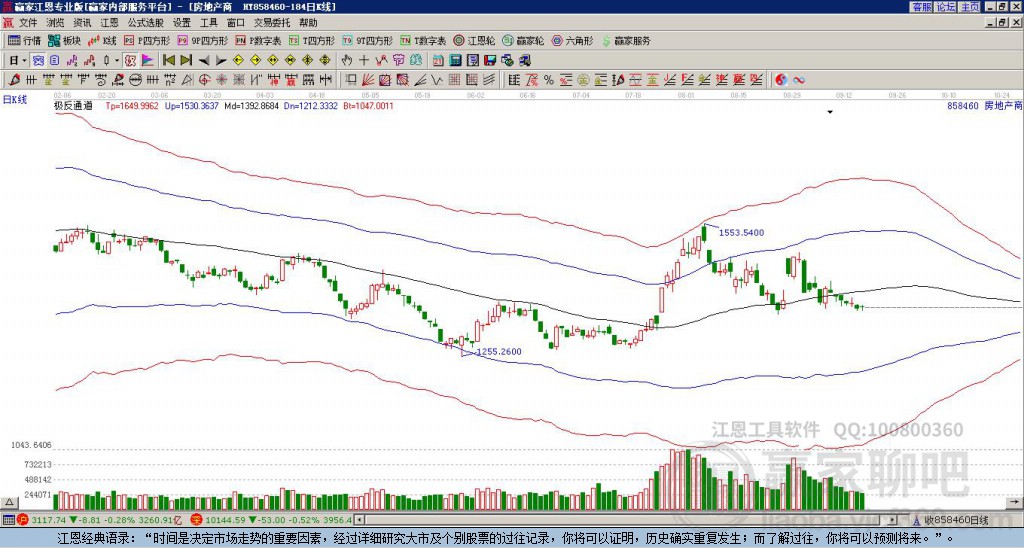Open the 公式选股 menu
This screenshot has width=1024, height=548.
tap(146, 23)
